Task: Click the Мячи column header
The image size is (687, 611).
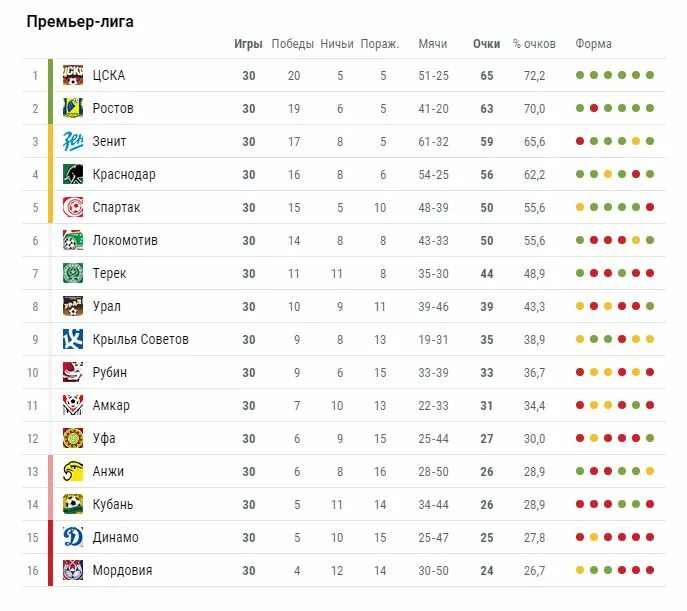Action: (432, 44)
